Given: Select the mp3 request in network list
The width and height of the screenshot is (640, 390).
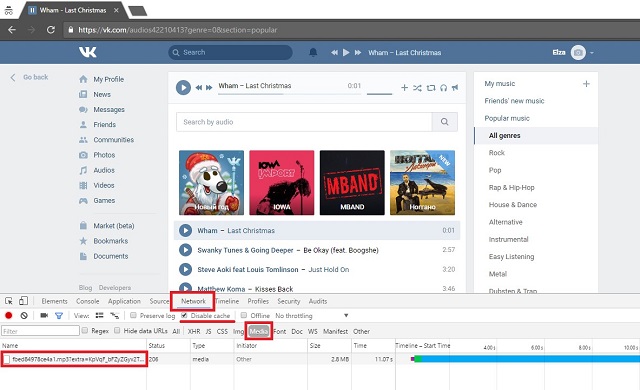Looking at the screenshot, I should [74, 359].
